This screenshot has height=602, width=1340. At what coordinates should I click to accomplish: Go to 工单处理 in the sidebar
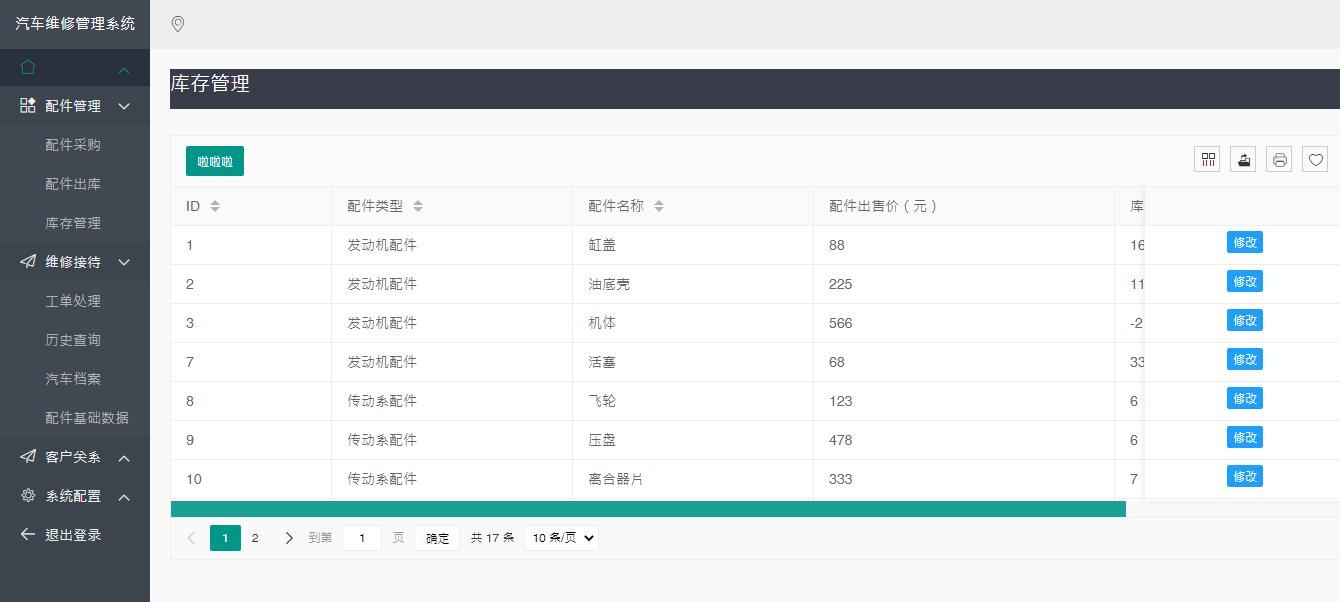[x=73, y=301]
